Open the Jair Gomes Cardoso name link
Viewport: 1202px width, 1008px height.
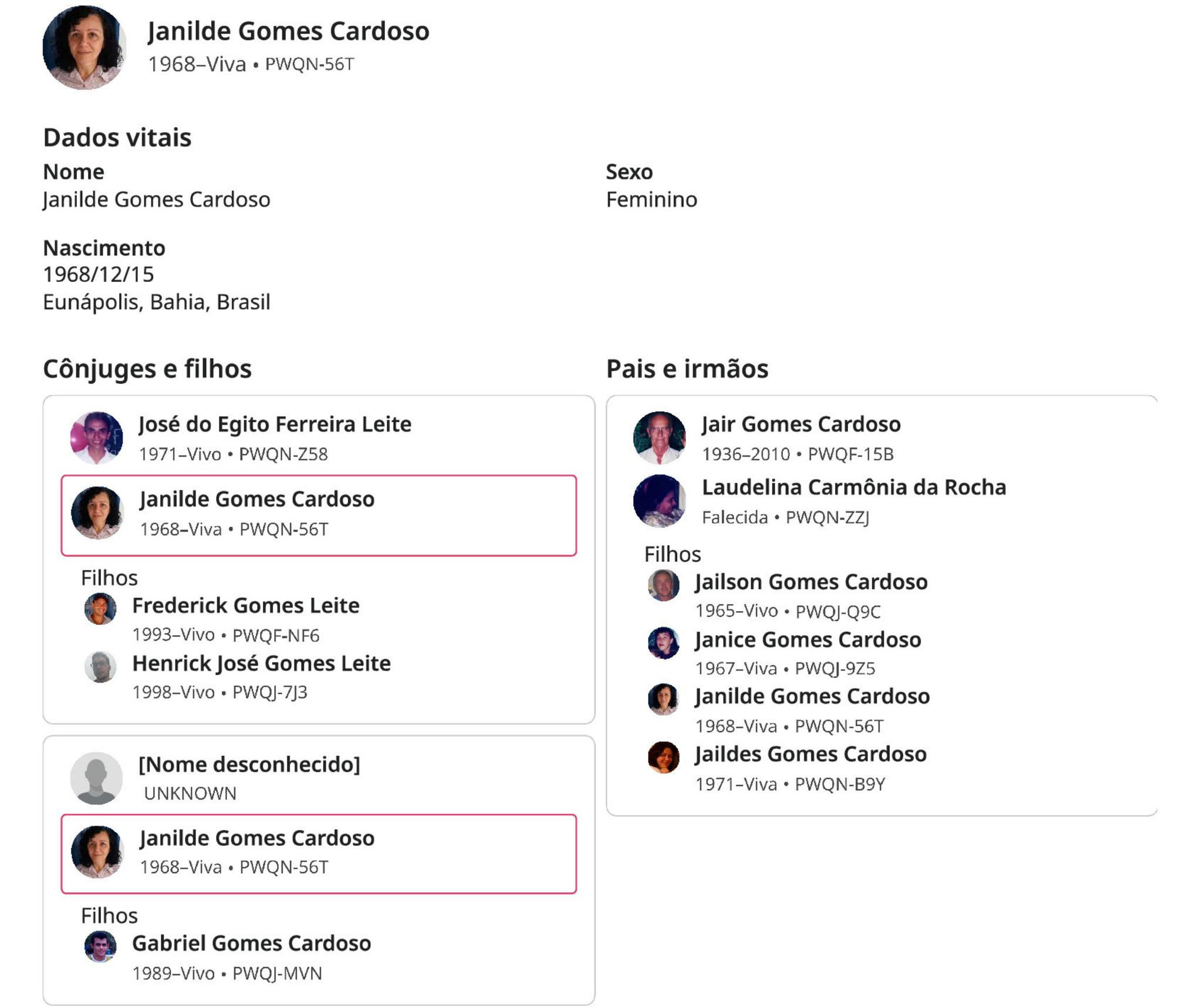[801, 424]
